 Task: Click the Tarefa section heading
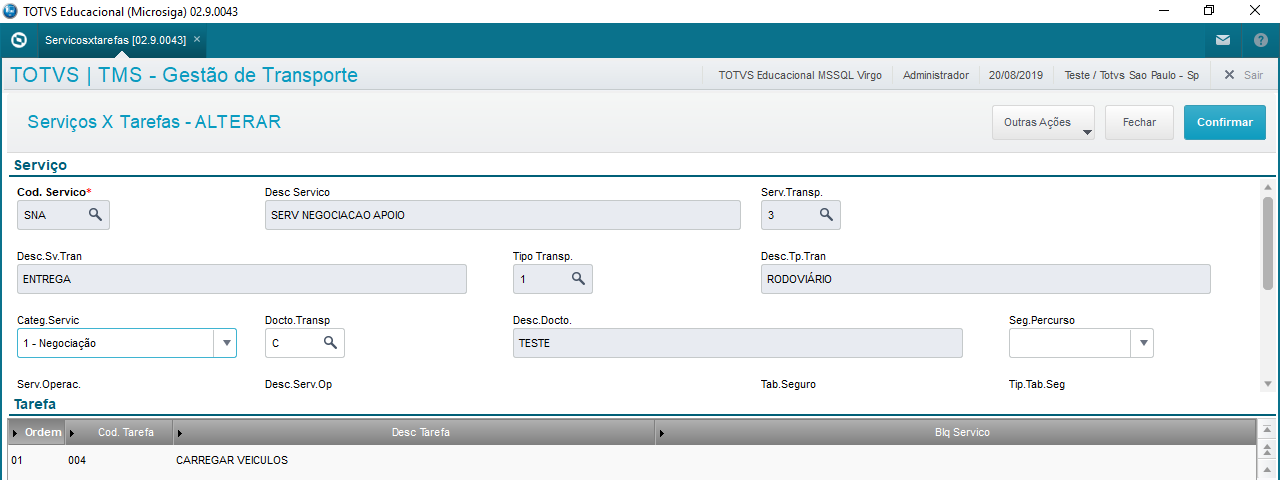coord(35,404)
